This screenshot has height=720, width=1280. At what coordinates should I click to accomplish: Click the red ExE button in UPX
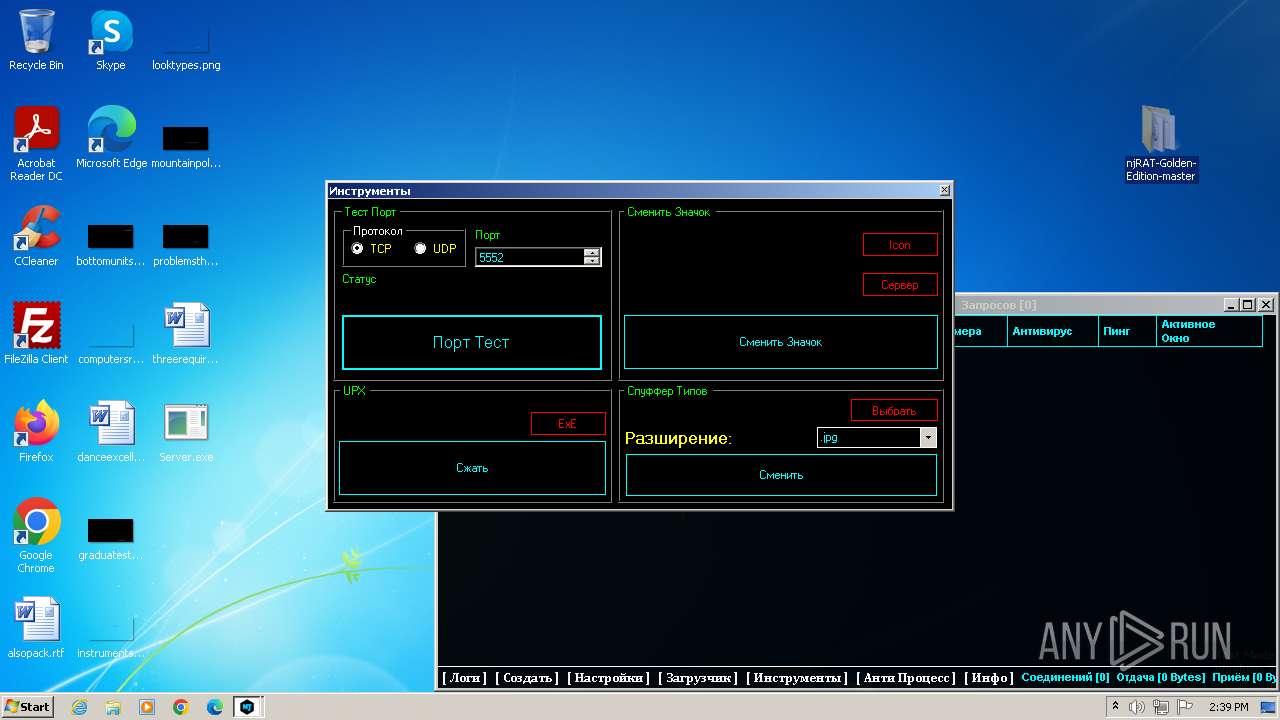pyautogui.click(x=568, y=423)
